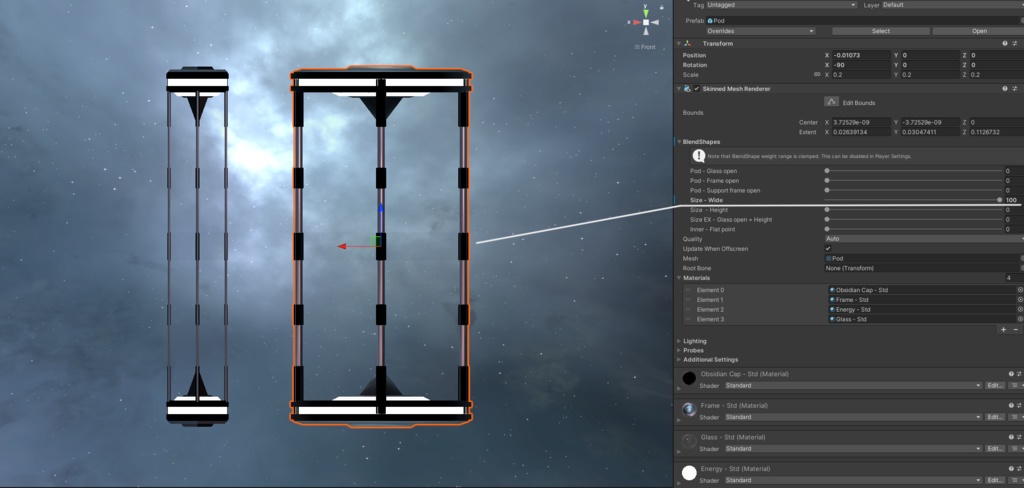Open help for Obsidian Cap material

coord(1010,374)
